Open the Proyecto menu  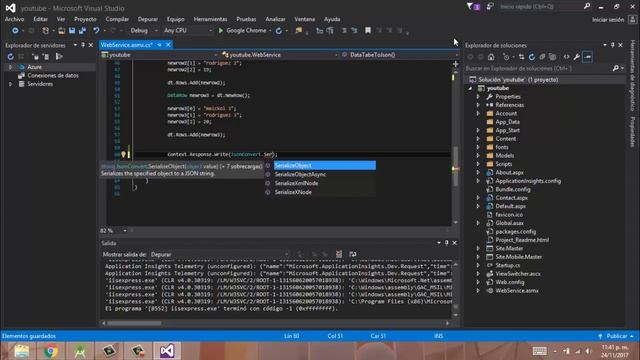coord(85,19)
